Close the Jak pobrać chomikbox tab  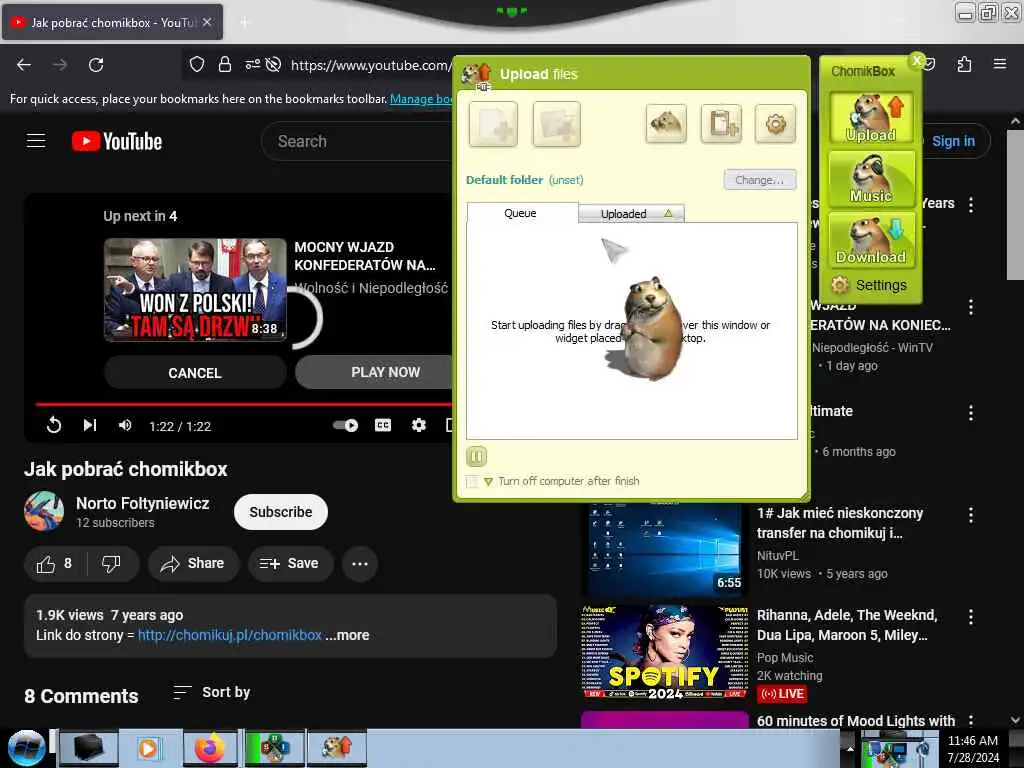207,22
